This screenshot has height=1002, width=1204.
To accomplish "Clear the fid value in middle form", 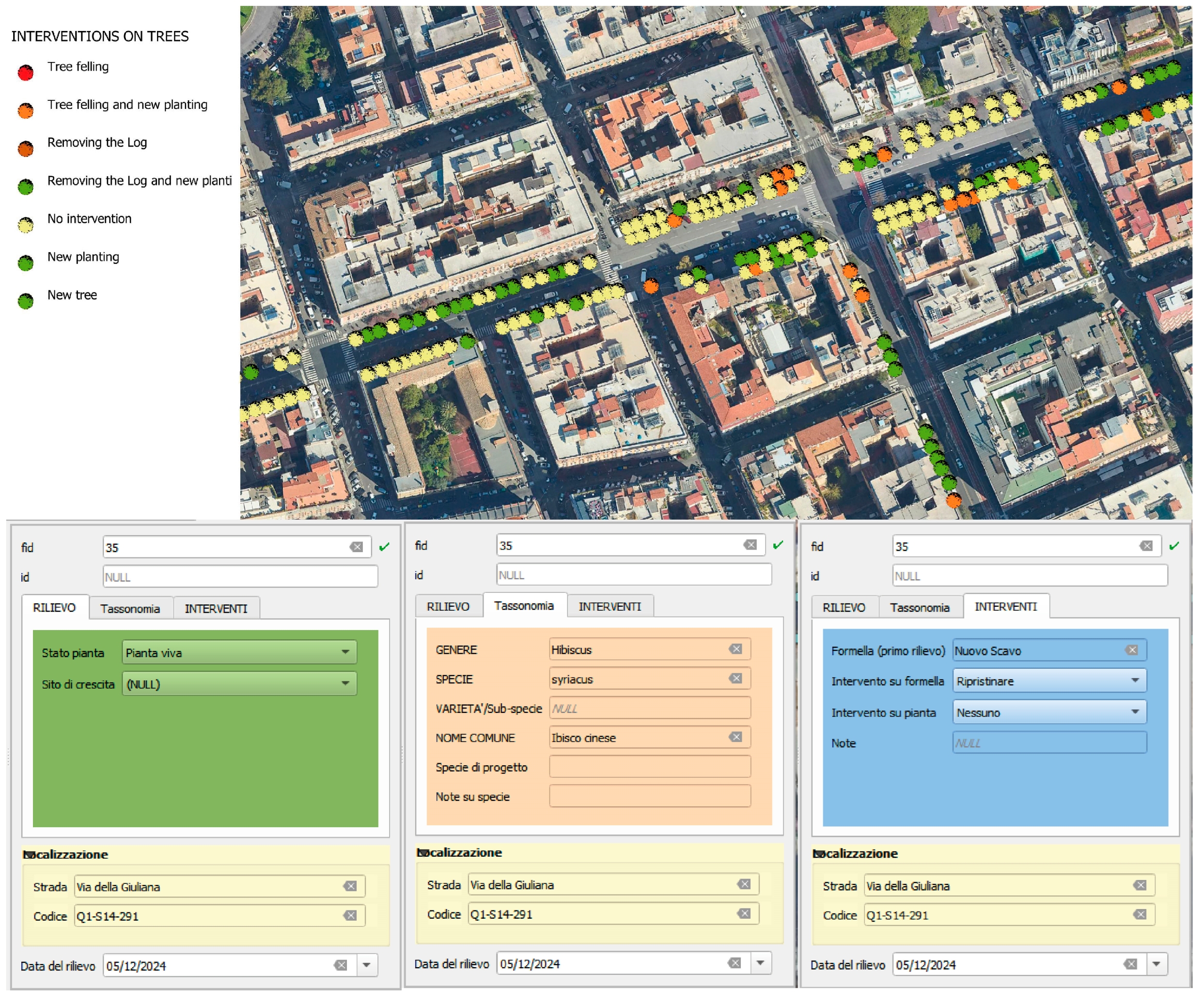I will [x=750, y=545].
